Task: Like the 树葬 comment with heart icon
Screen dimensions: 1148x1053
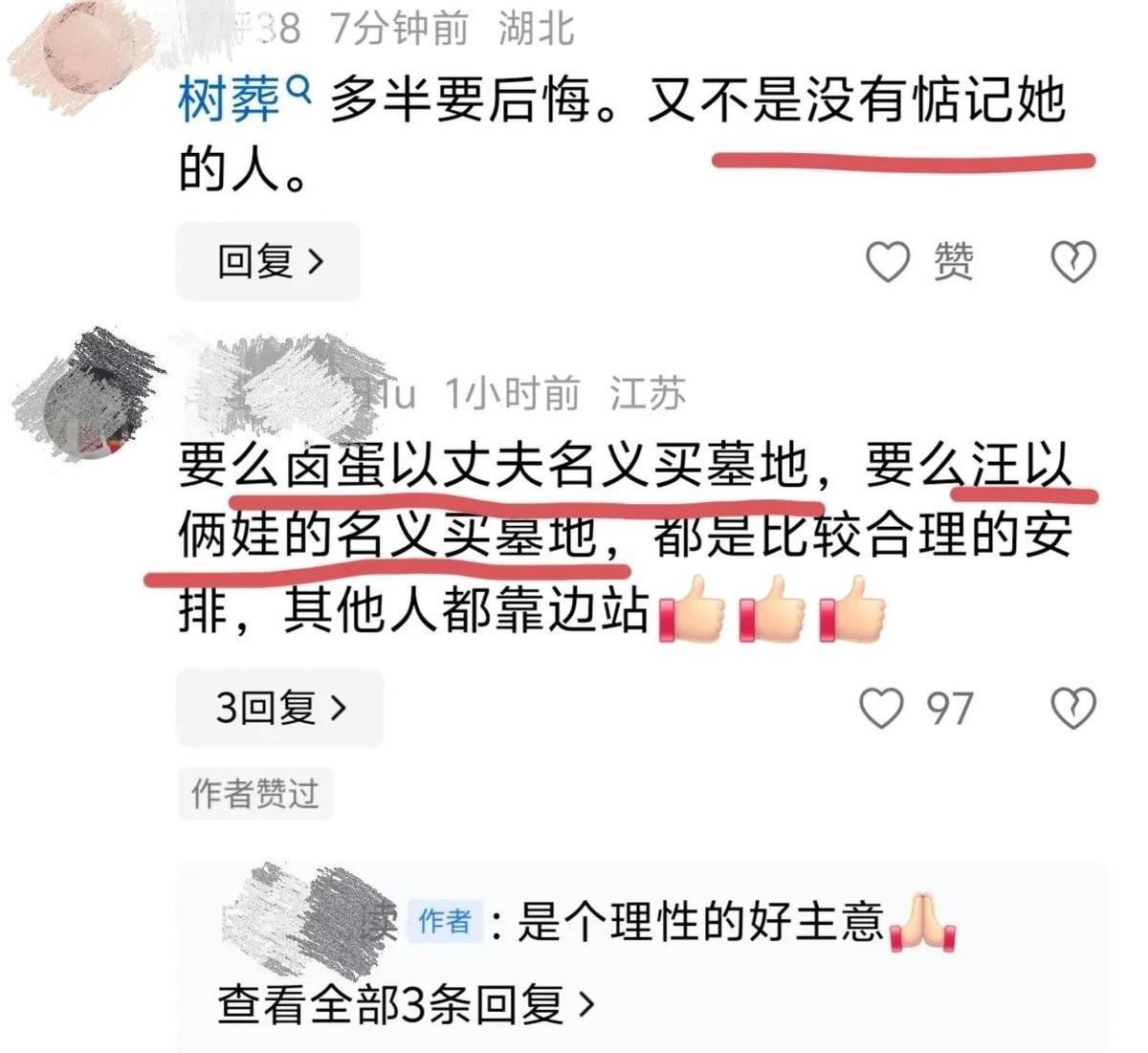Action: point(888,262)
